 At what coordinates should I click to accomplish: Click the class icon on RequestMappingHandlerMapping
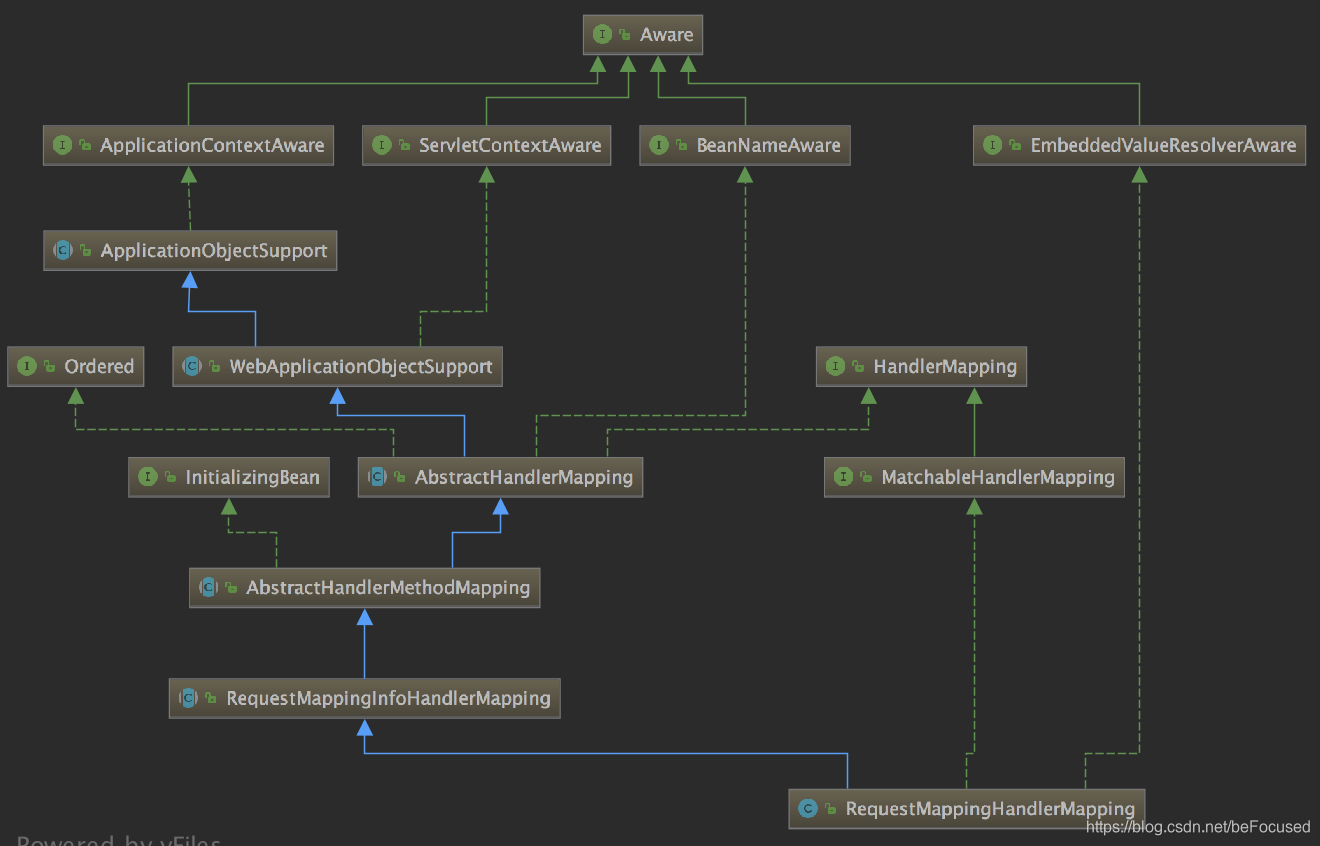pos(807,809)
